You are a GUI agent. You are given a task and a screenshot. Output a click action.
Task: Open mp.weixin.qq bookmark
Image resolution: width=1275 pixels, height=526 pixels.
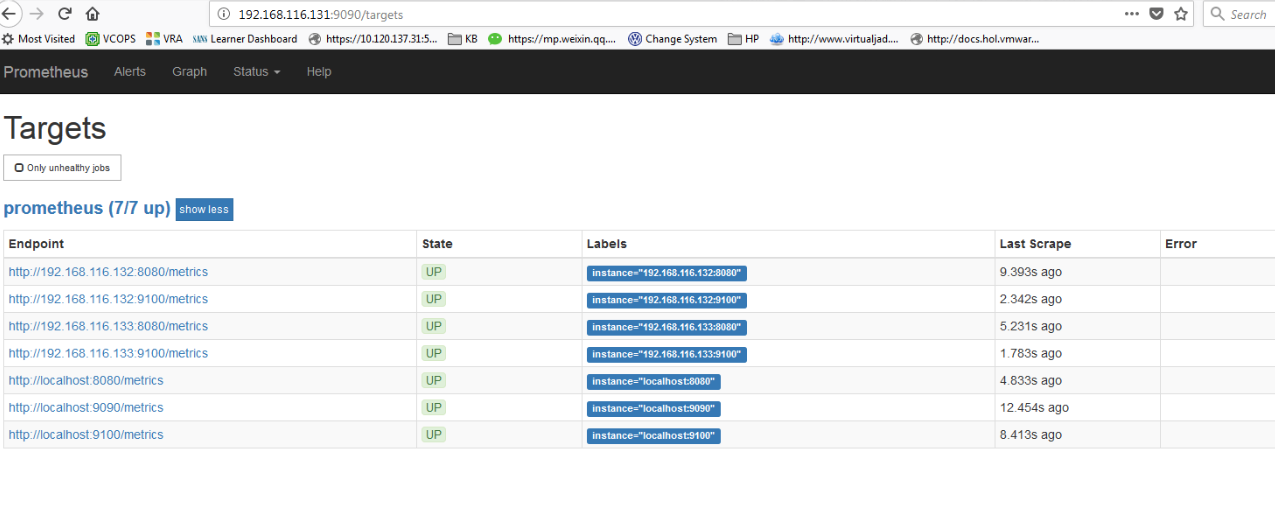tap(553, 39)
